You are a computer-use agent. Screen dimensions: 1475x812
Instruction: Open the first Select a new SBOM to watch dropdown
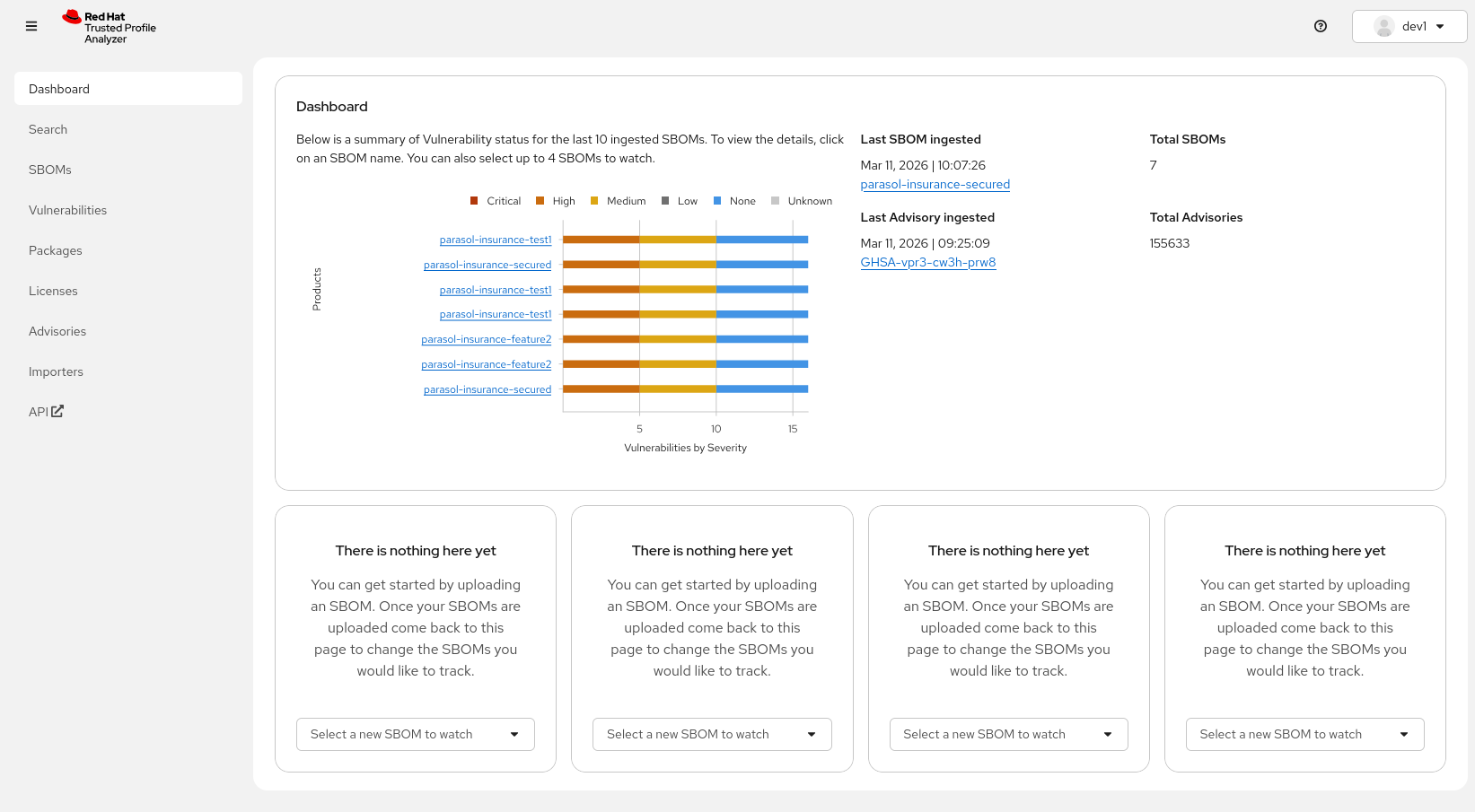point(415,734)
